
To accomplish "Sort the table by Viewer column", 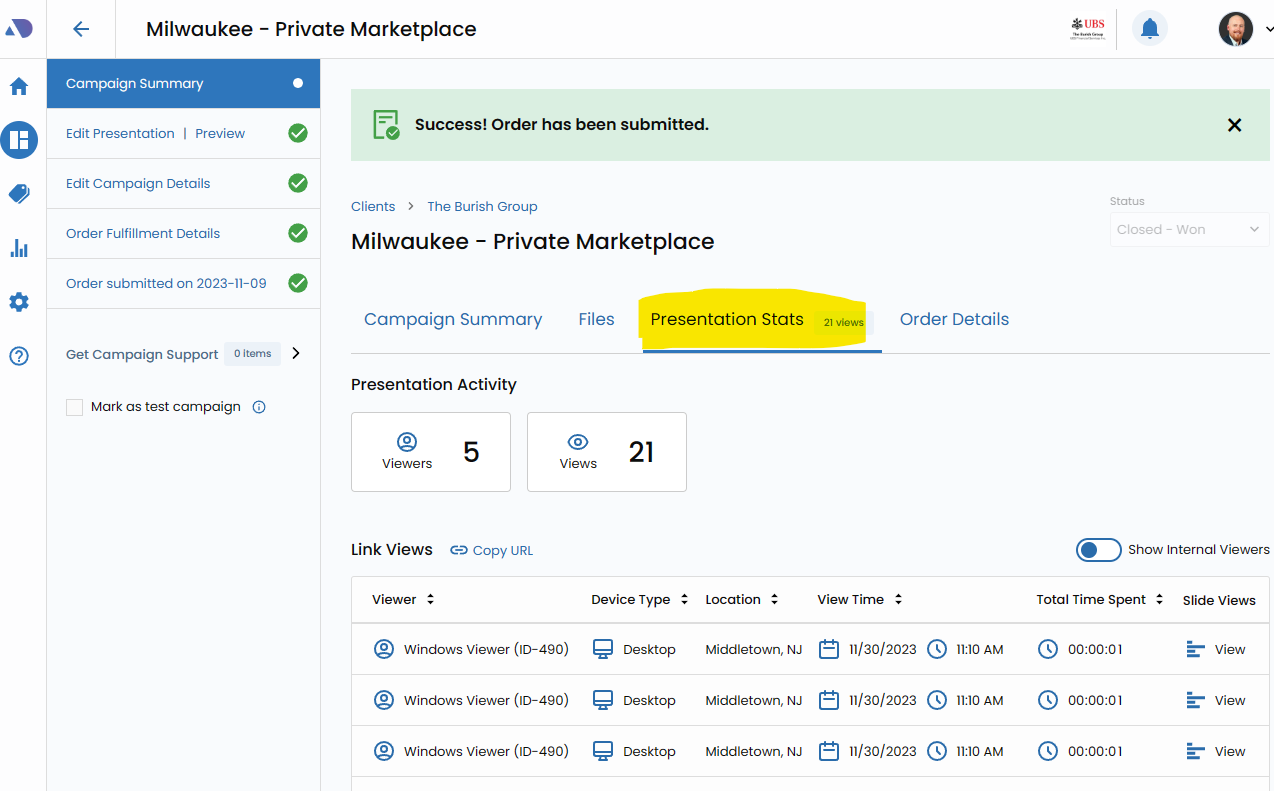I will 403,600.
